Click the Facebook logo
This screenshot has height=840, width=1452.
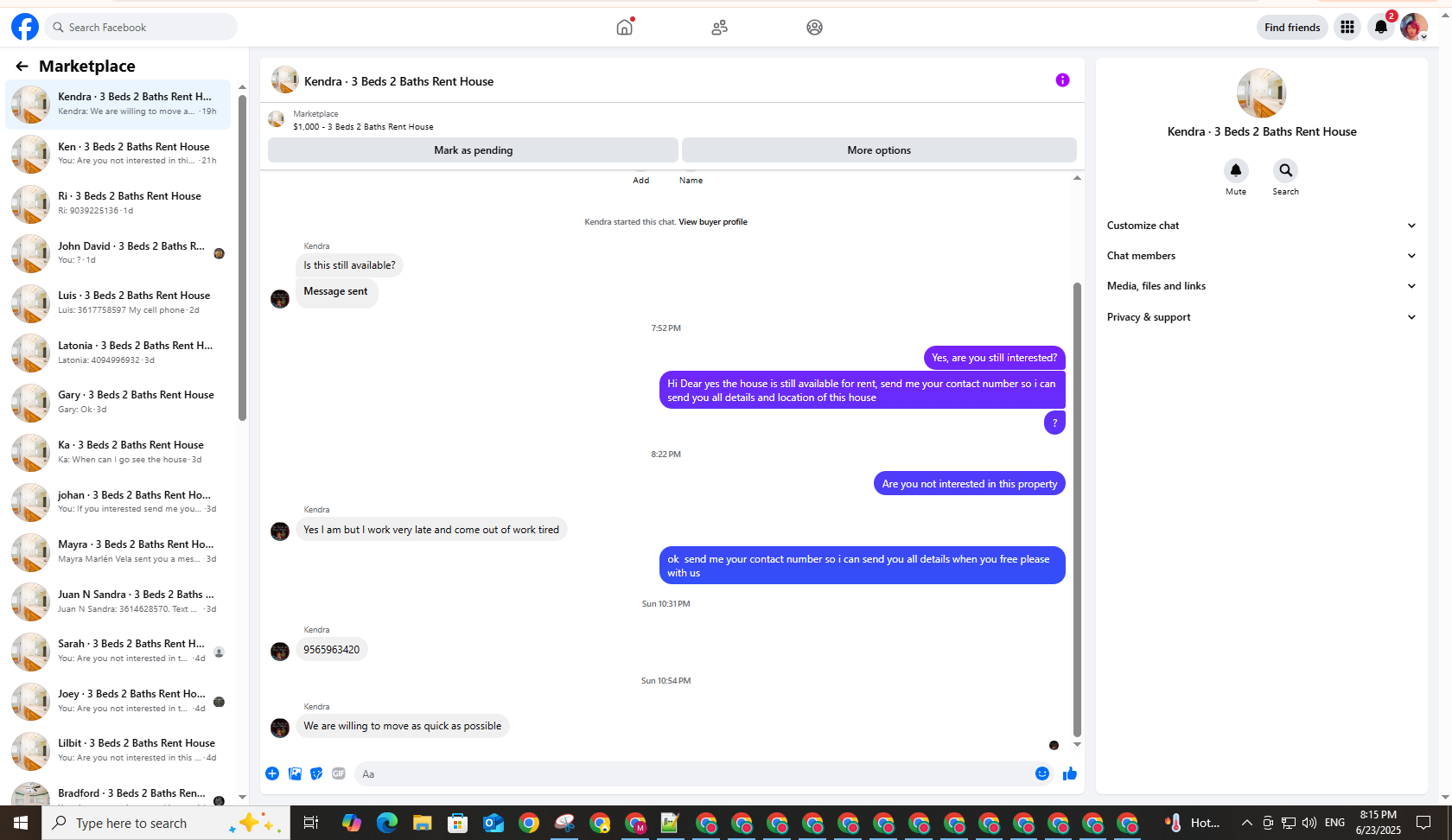(25, 28)
